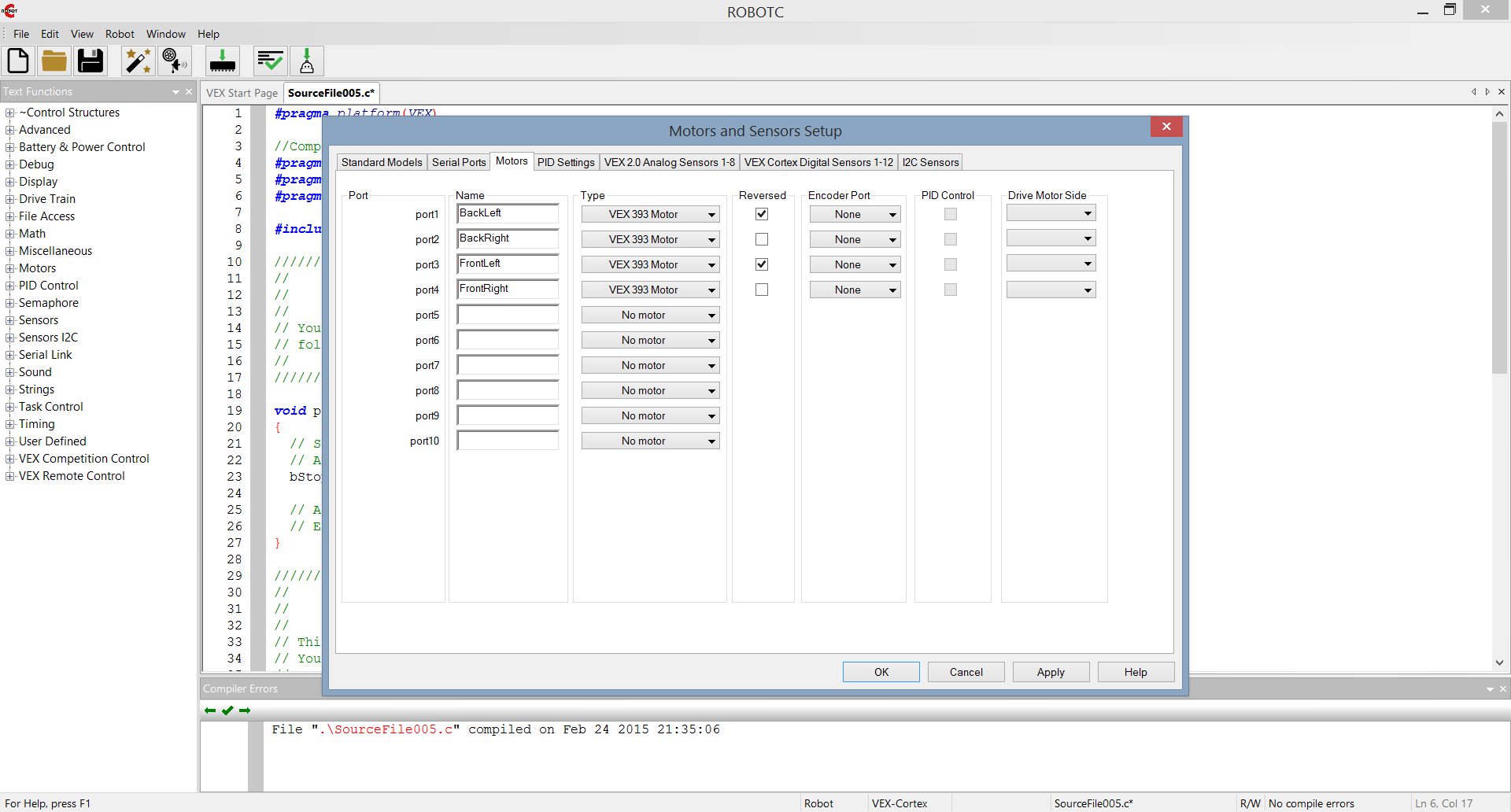
Task: Click the wheel and sensor toolbar icon
Action: pos(174,61)
